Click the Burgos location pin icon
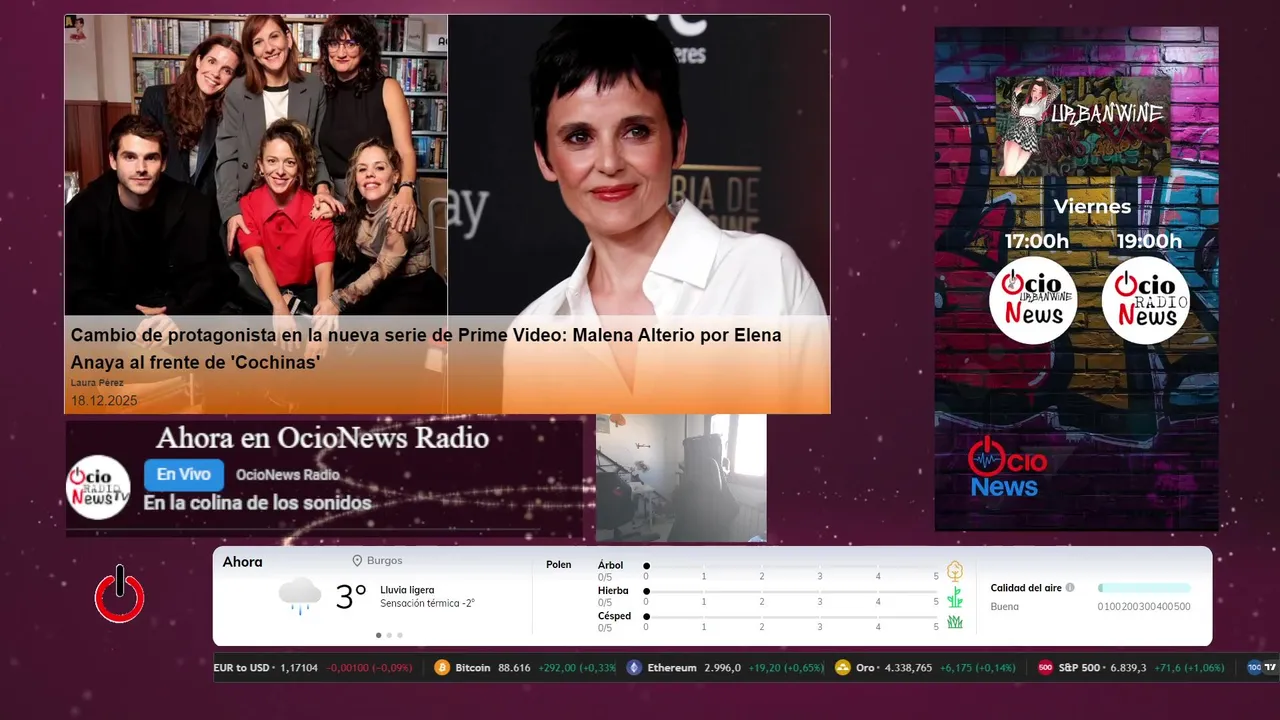 (357, 561)
